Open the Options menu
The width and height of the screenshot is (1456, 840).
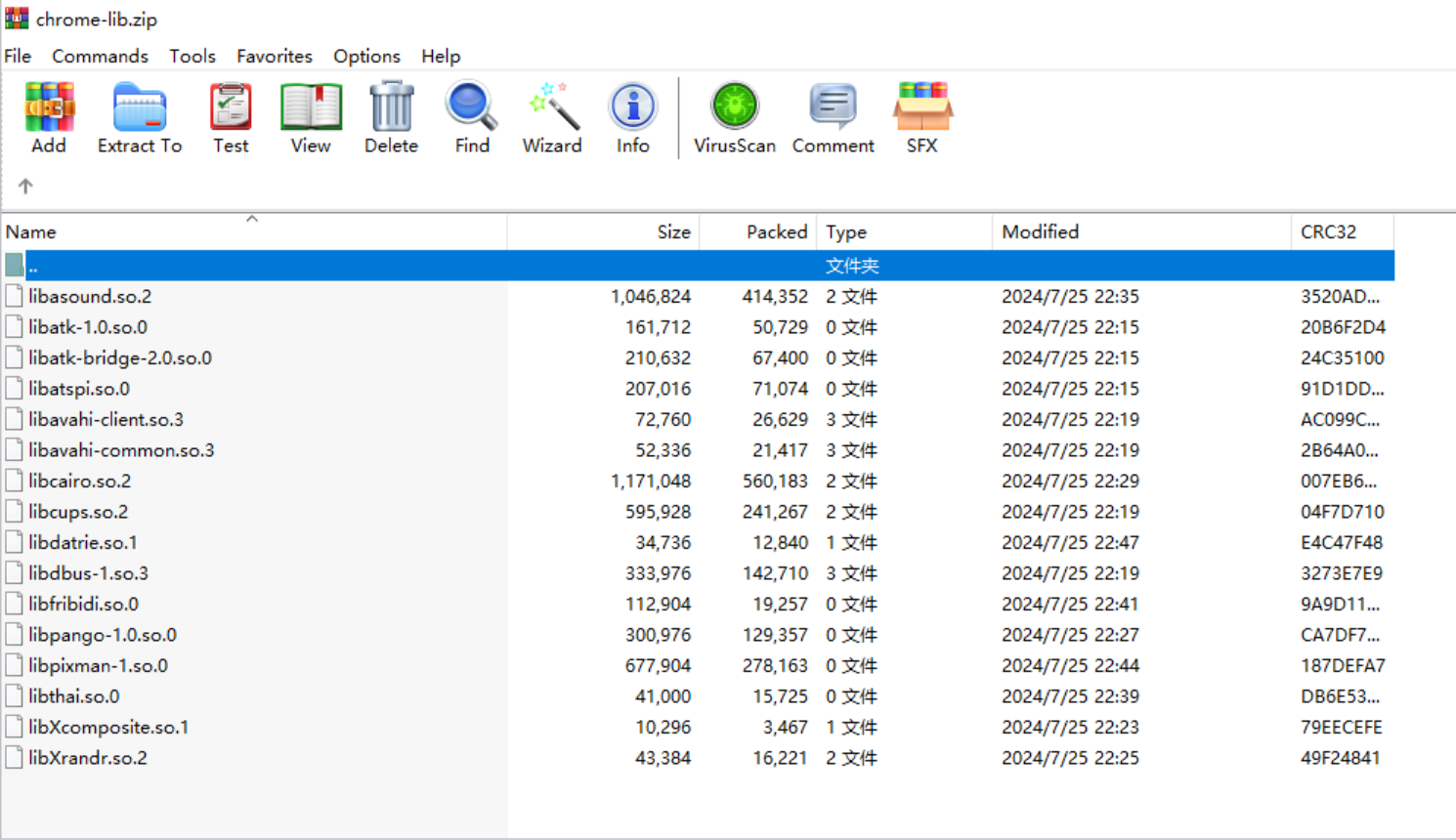point(366,56)
